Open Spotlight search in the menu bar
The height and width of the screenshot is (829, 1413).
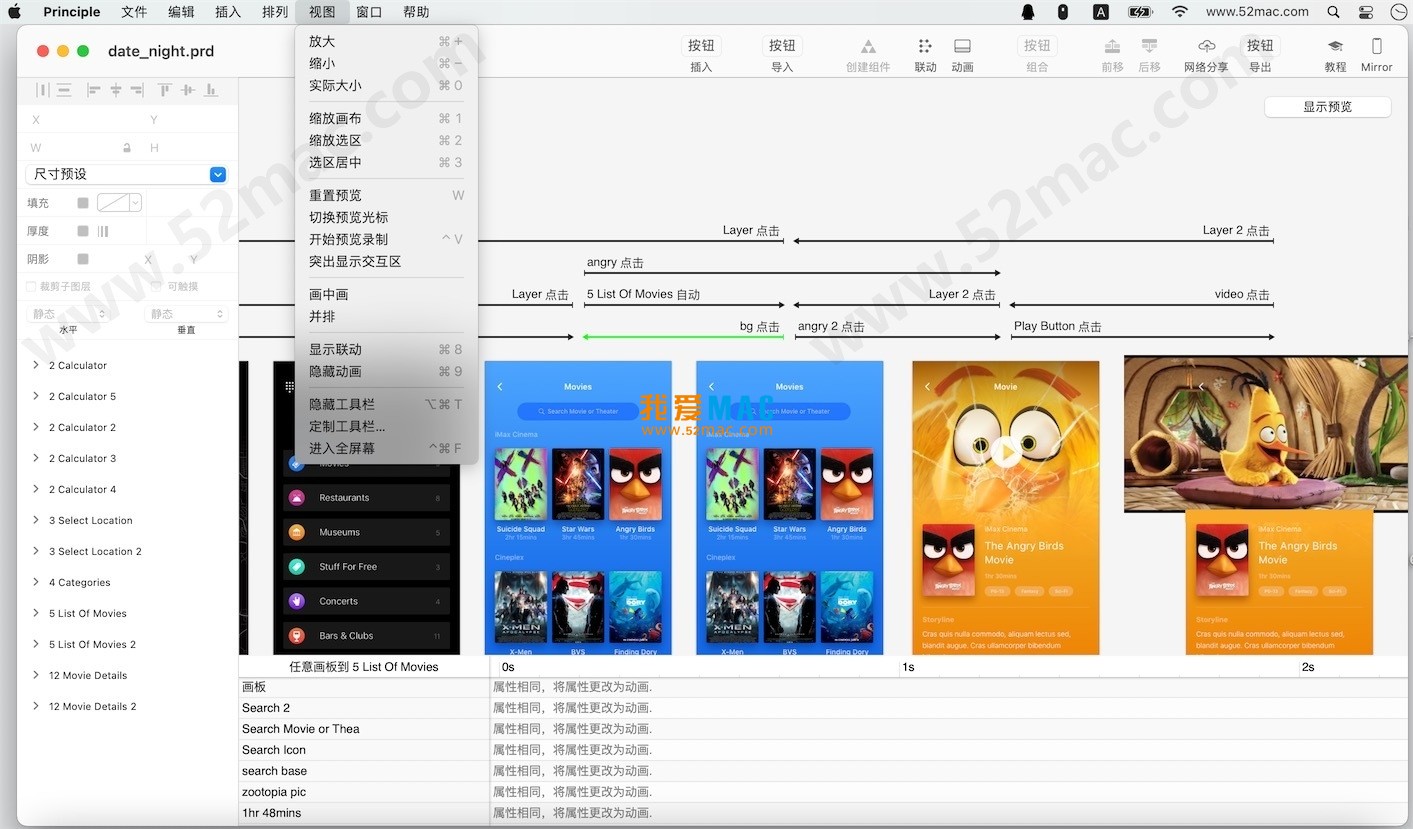pos(1333,12)
